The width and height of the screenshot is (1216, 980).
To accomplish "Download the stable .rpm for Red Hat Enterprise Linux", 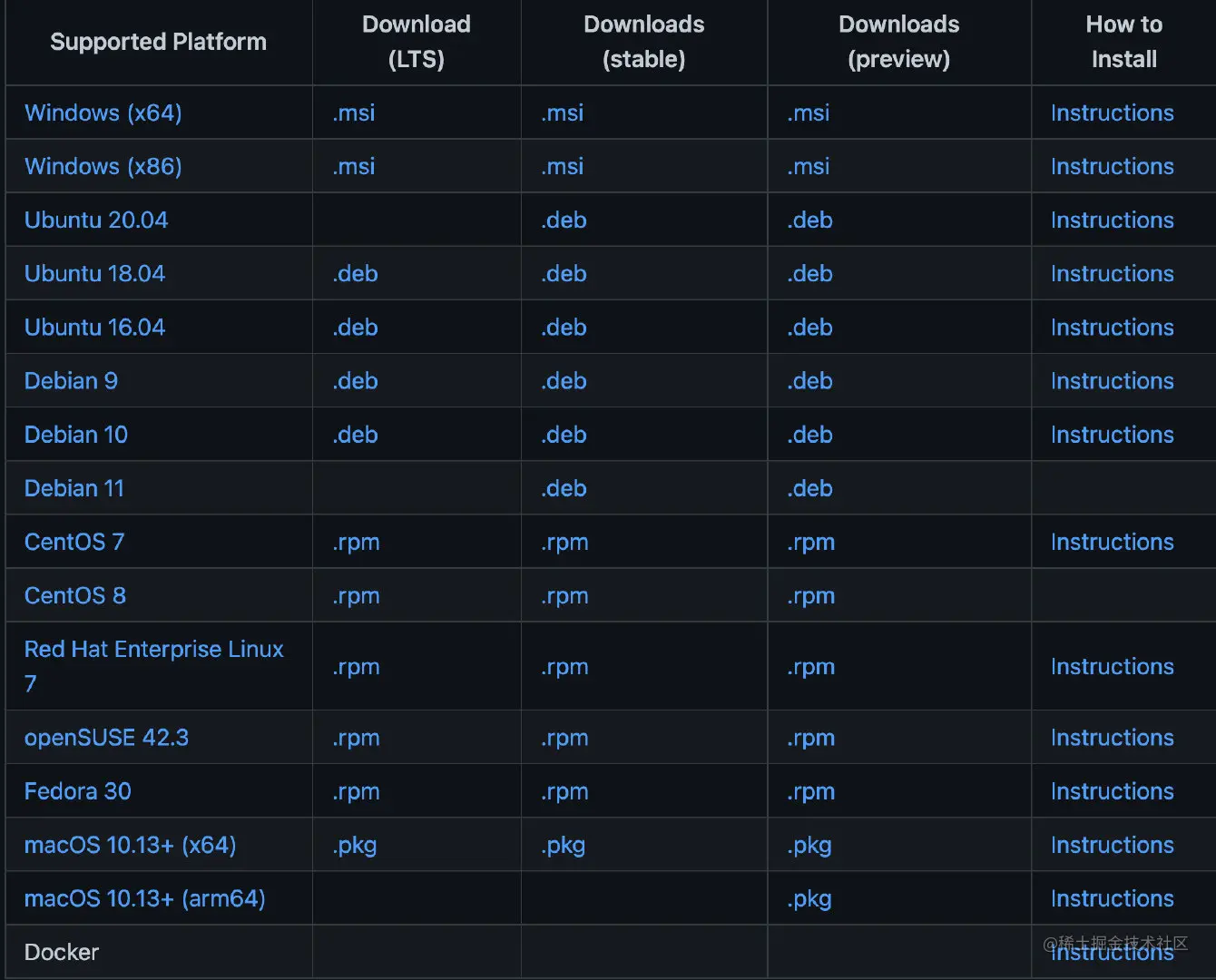I will point(565,667).
